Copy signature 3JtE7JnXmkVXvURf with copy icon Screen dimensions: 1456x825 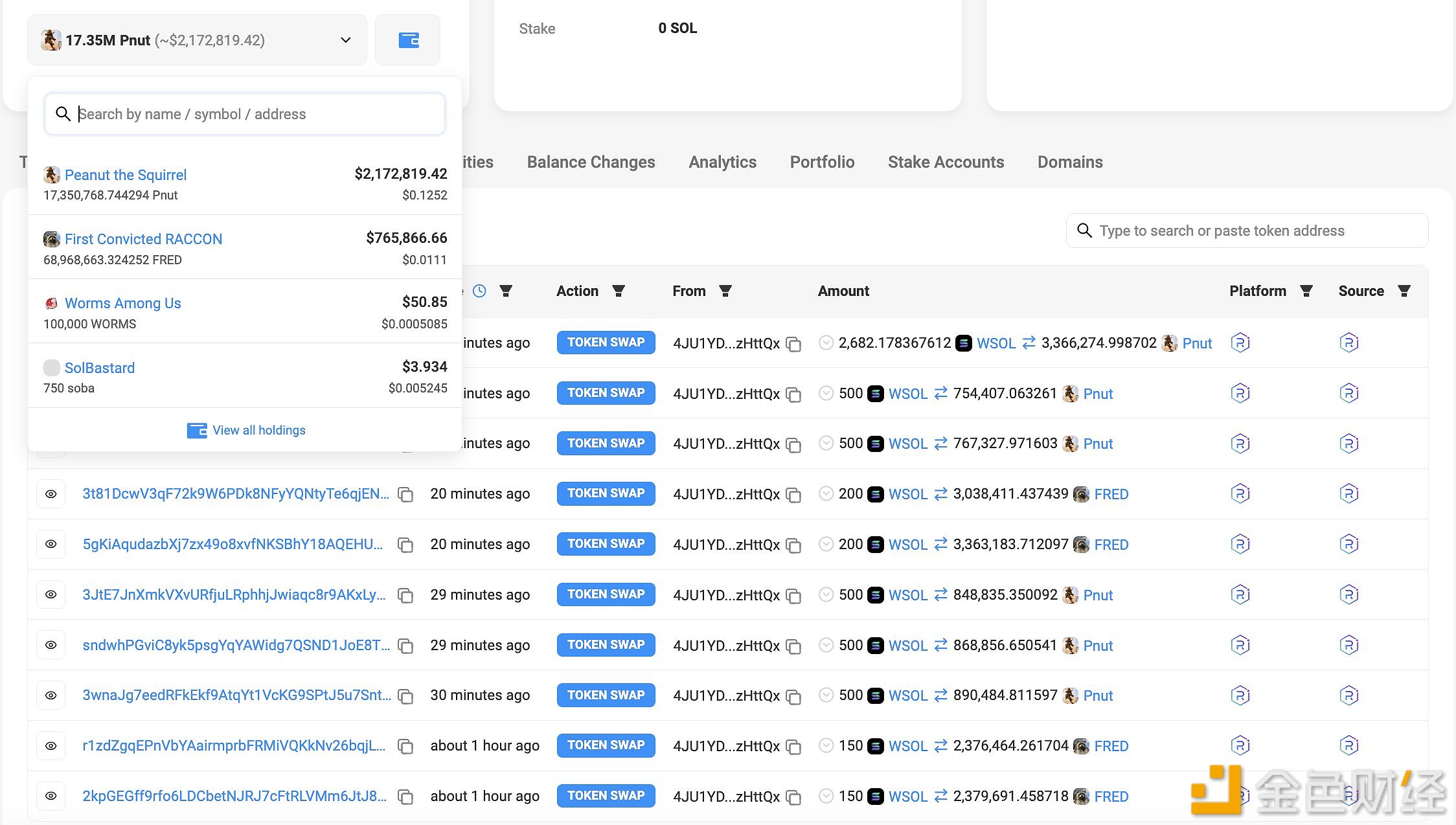405,595
